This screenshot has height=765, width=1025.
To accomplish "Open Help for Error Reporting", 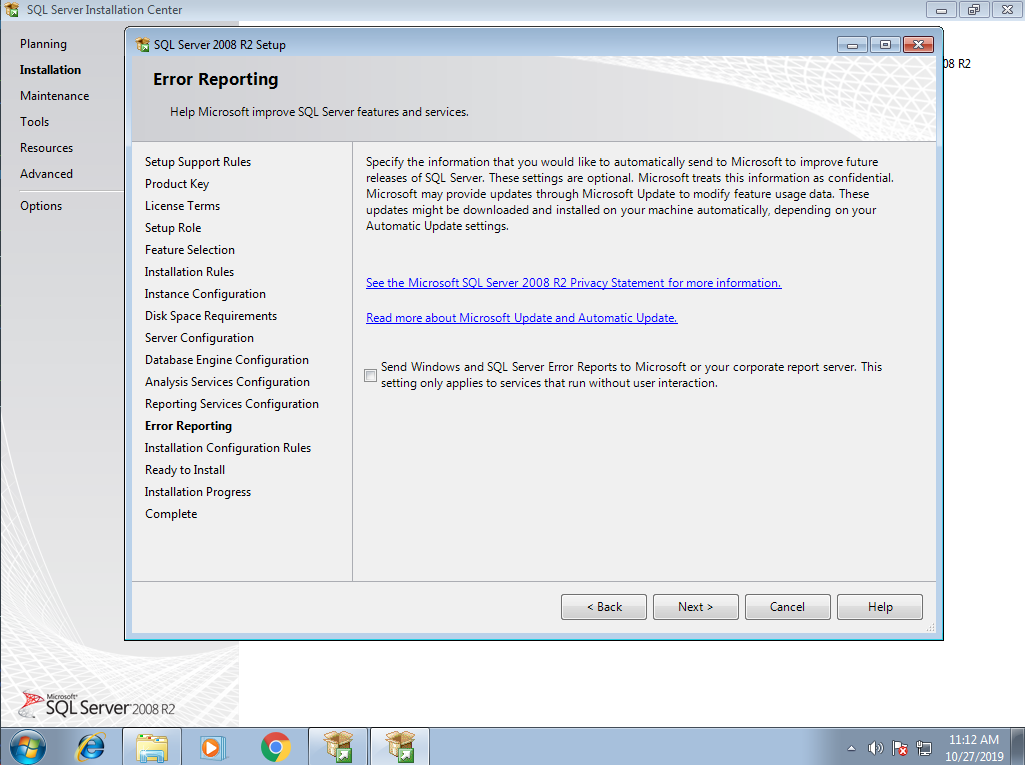I will pos(880,607).
